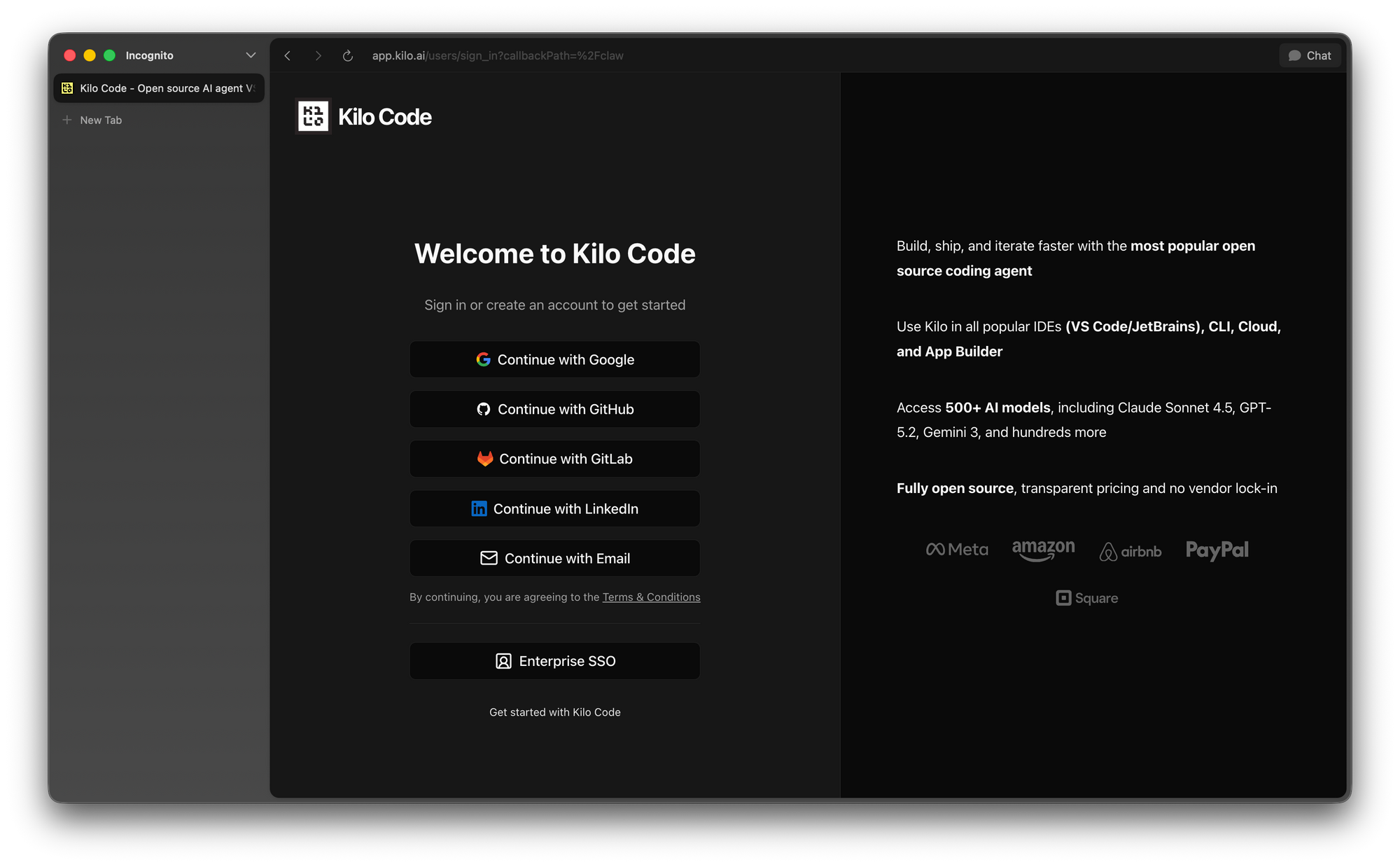Viewport: 1400px width, 867px height.
Task: Click the PayPal logo
Action: (x=1217, y=550)
